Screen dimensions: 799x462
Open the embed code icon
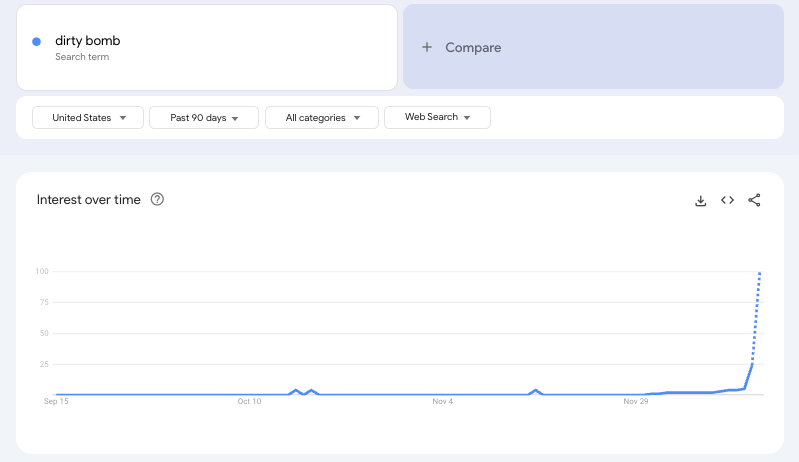point(727,200)
